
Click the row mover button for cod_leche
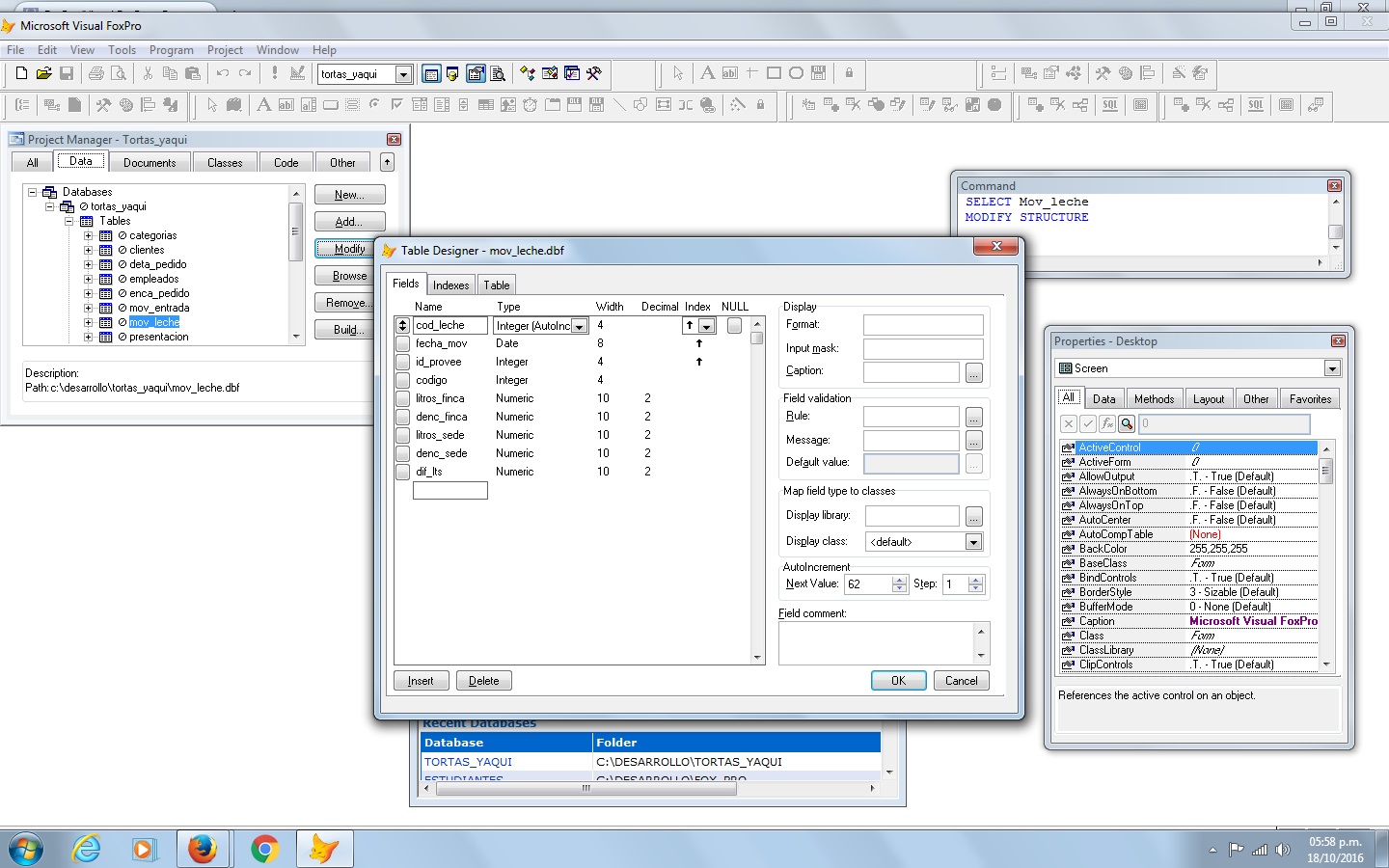pos(402,326)
